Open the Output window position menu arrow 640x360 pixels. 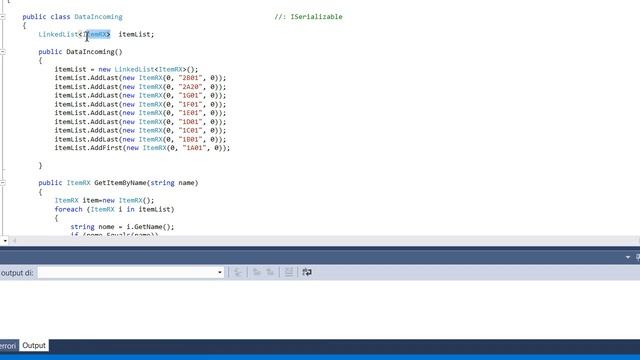point(628,257)
